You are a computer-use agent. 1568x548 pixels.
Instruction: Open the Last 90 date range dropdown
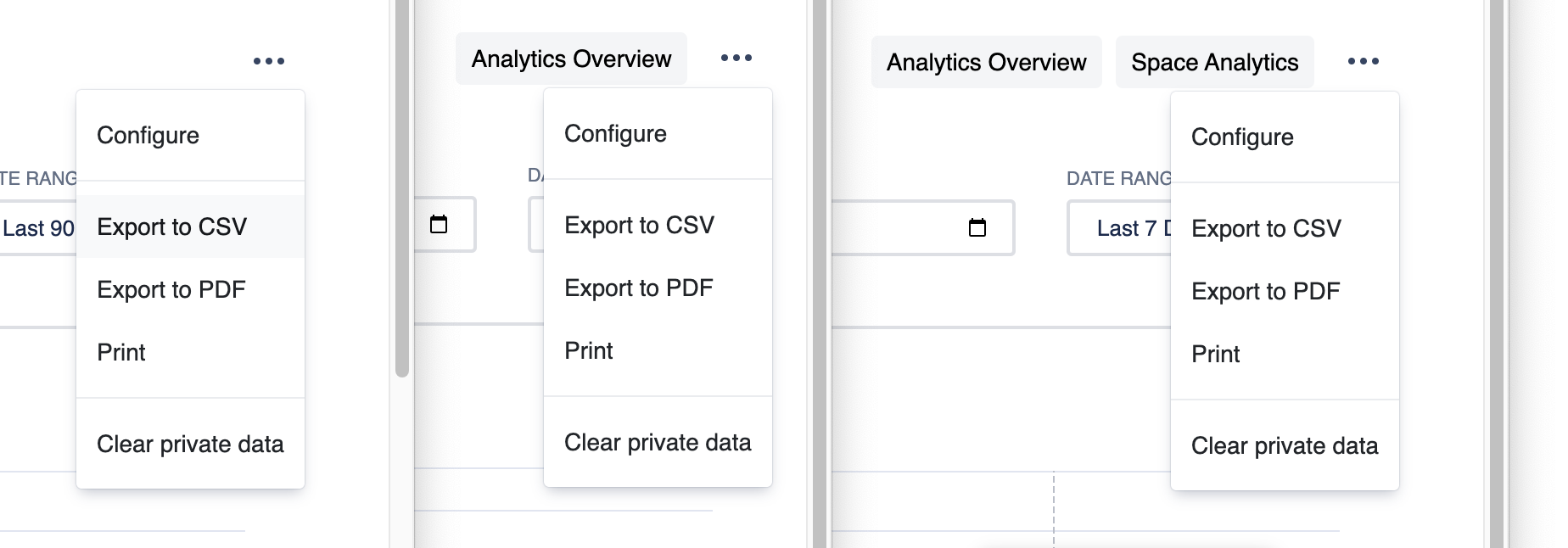(x=37, y=228)
